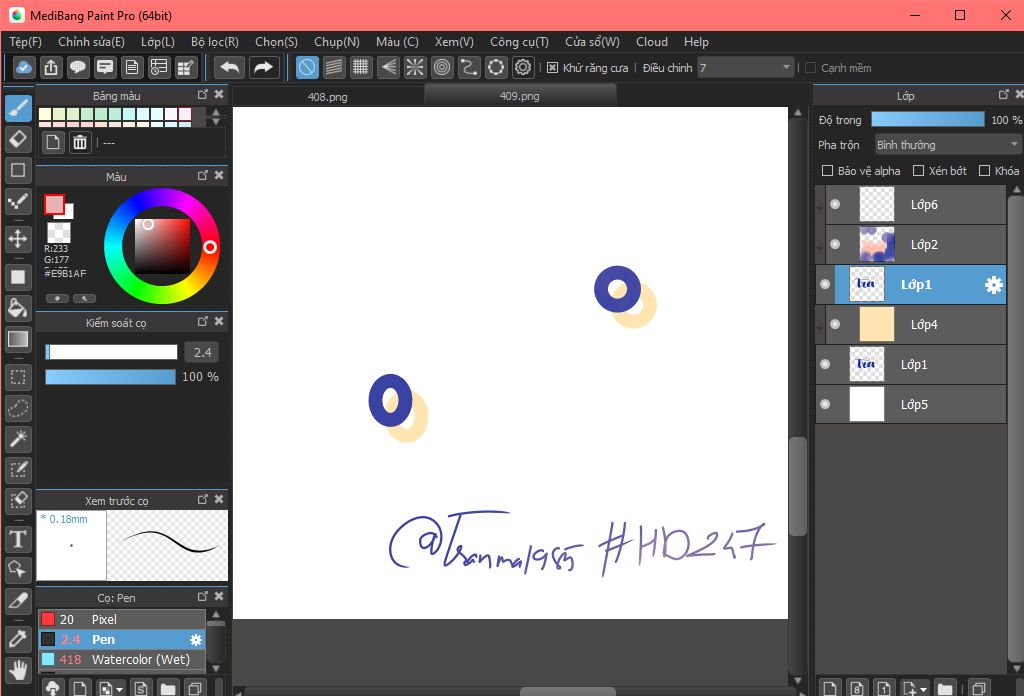The height and width of the screenshot is (696, 1024).
Task: Enable parallel snap guide
Action: coord(334,67)
